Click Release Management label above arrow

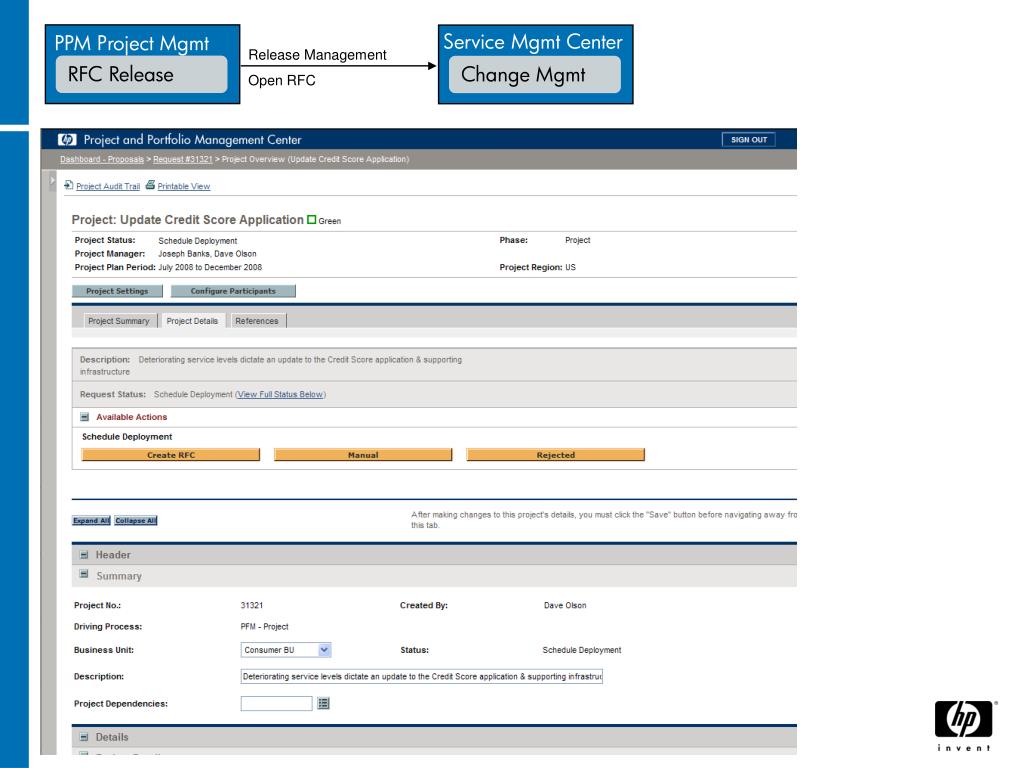317,55
